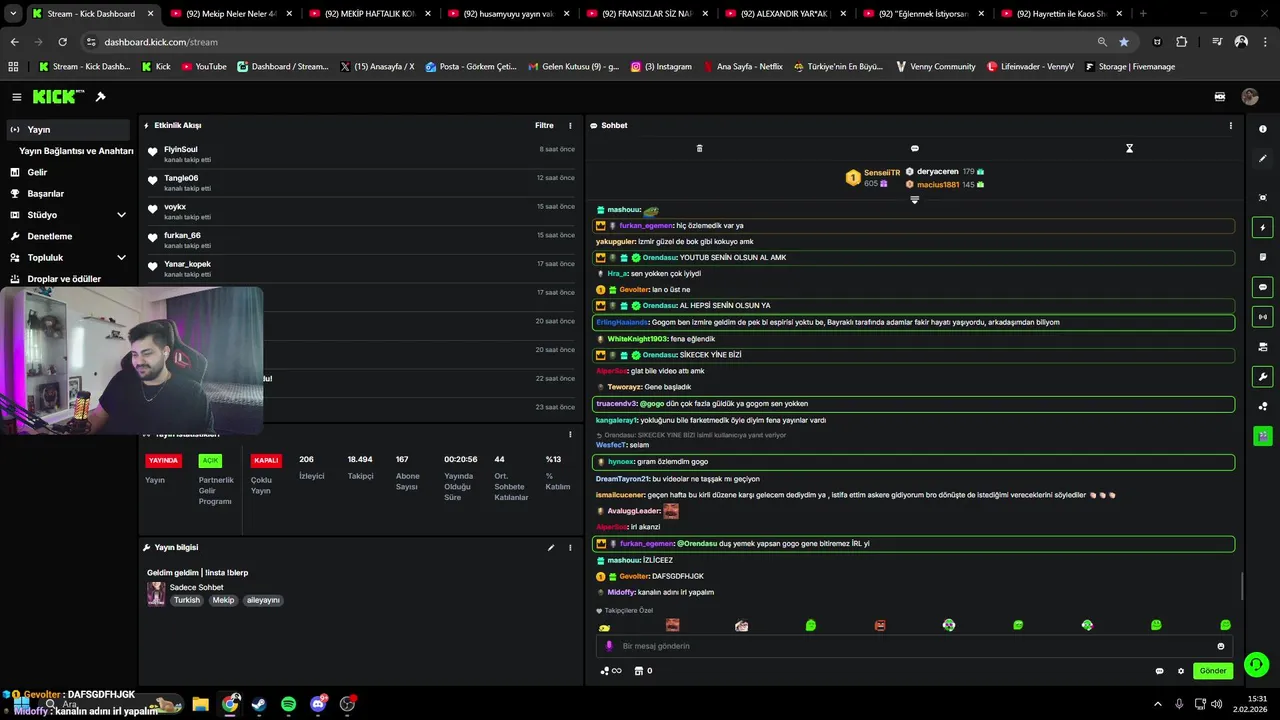
Task: Click wrench icon in right sidebar
Action: 1263,377
